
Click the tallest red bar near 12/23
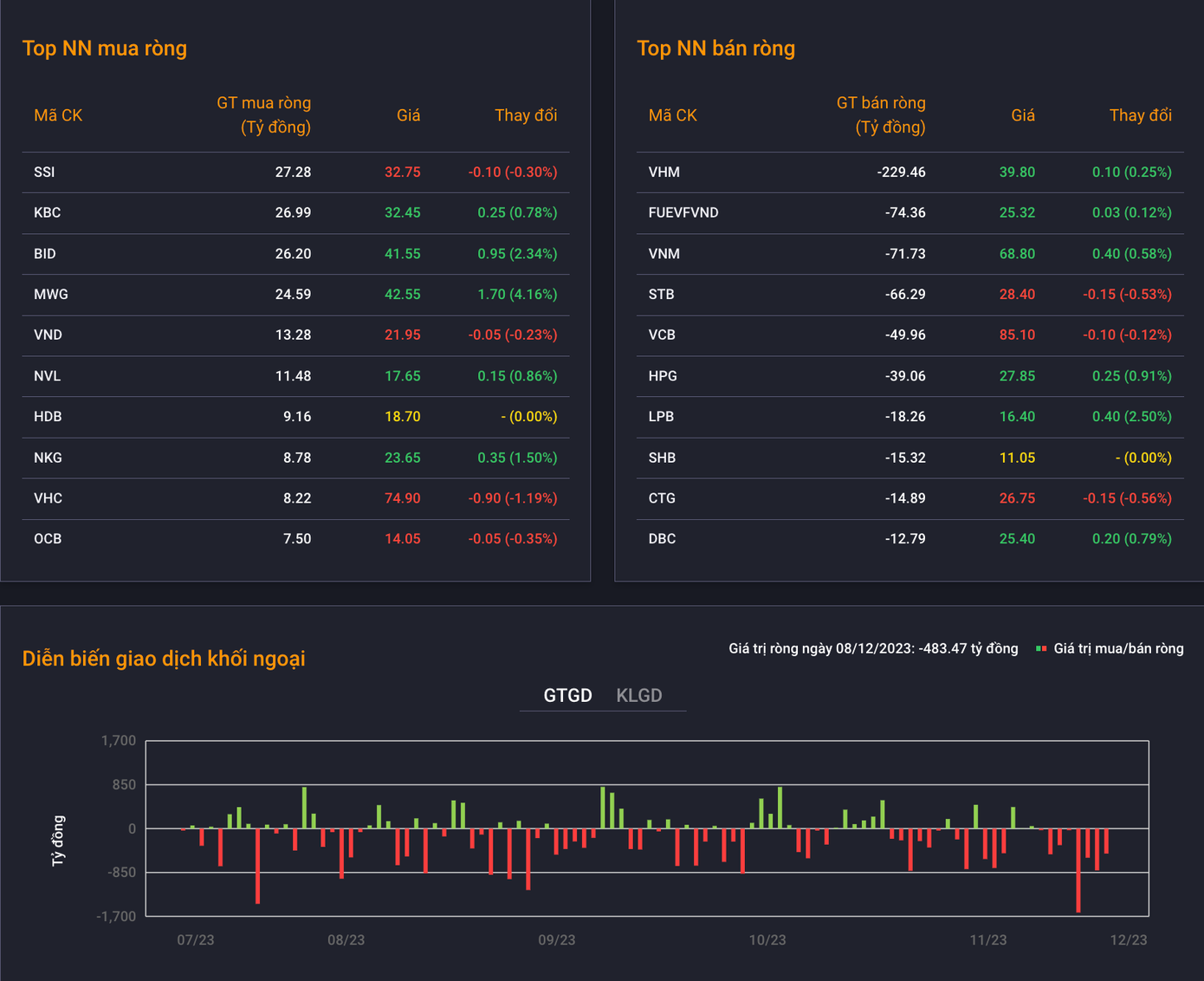click(x=1078, y=870)
